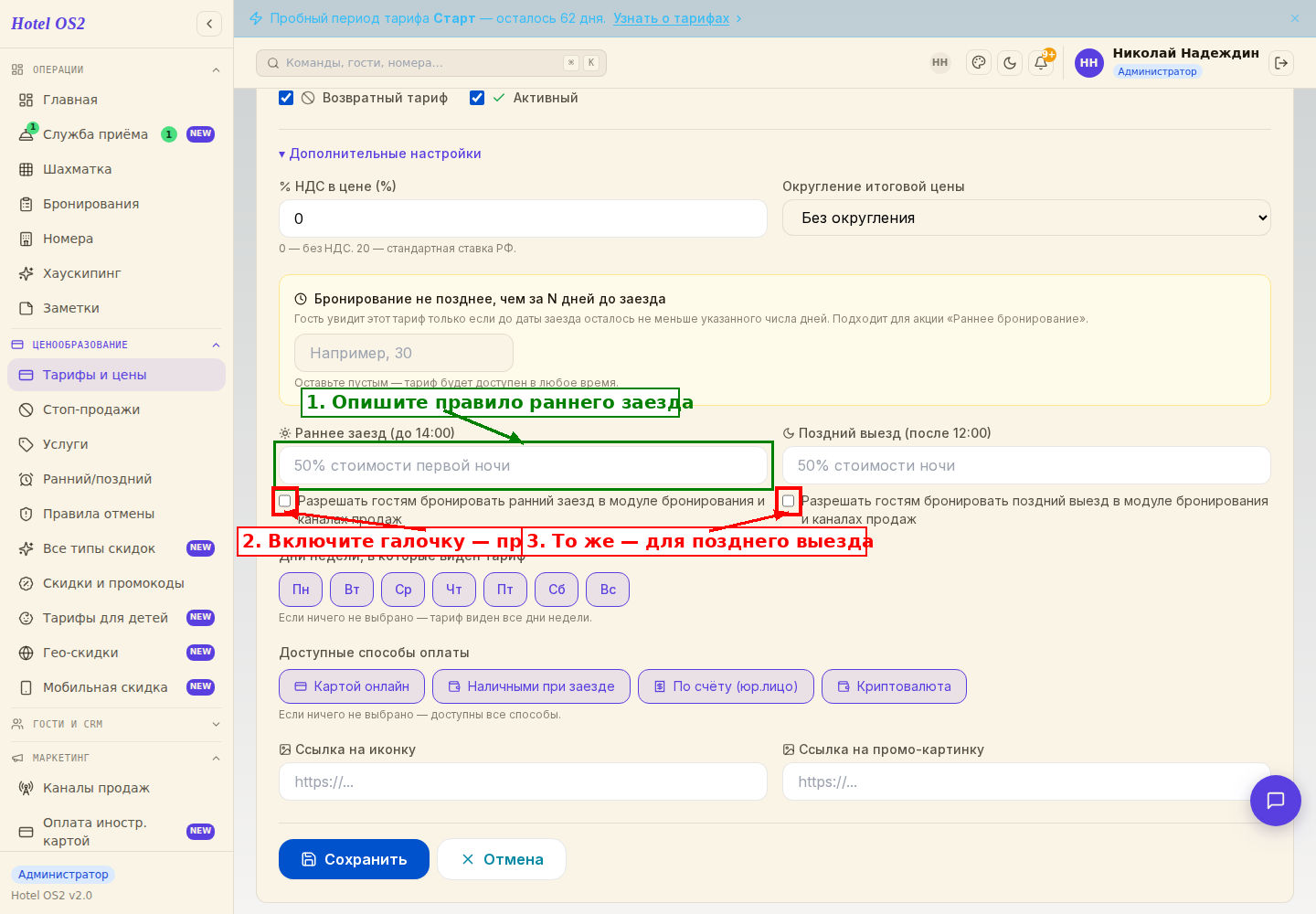
Task: Collapse the МАРКЕТИНГ sidebar group
Action: tap(116, 758)
